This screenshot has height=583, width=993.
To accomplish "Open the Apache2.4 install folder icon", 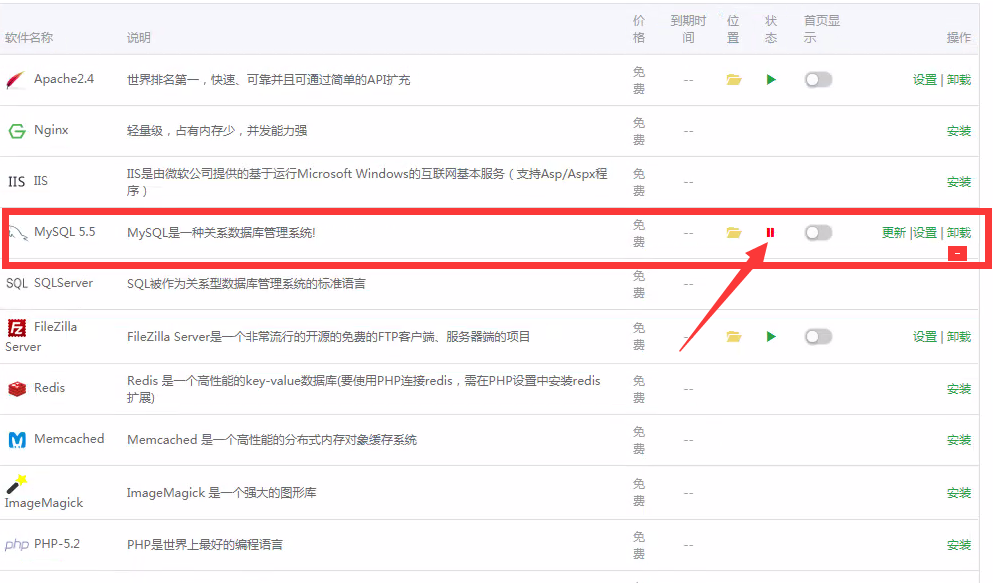I will [733, 80].
